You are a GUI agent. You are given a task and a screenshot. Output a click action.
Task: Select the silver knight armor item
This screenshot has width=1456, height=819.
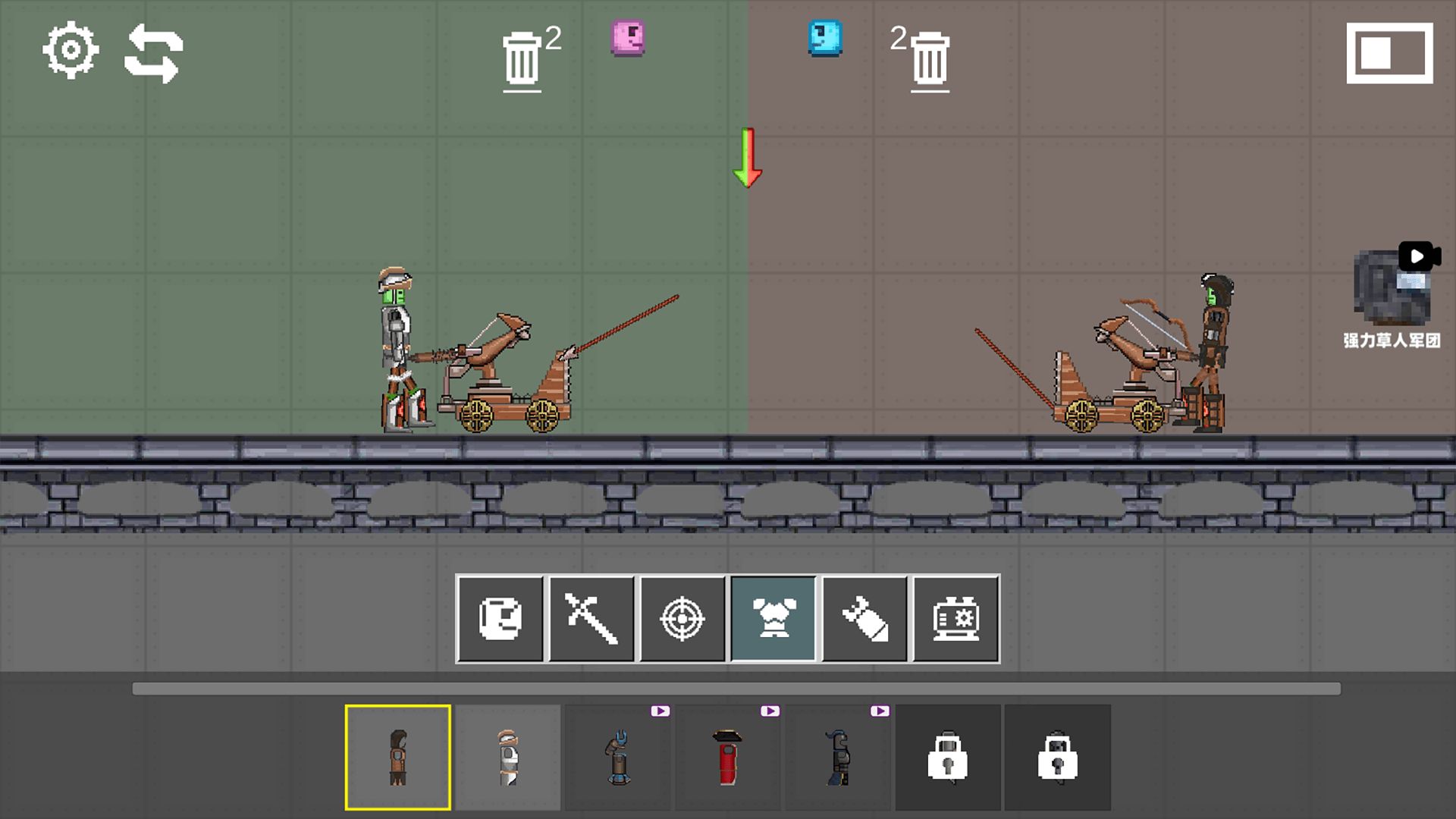click(x=508, y=757)
